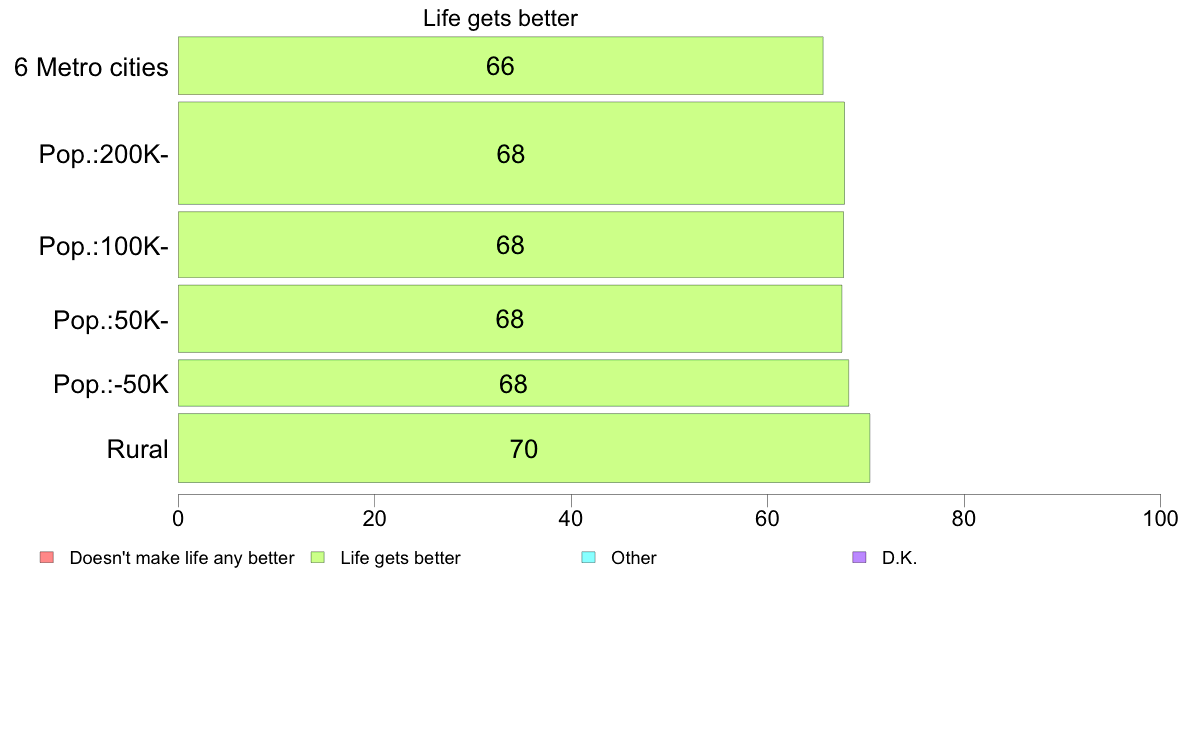Click the 'Doesn't make life any better' legend text
The height and width of the screenshot is (736, 1188).
tap(182, 558)
